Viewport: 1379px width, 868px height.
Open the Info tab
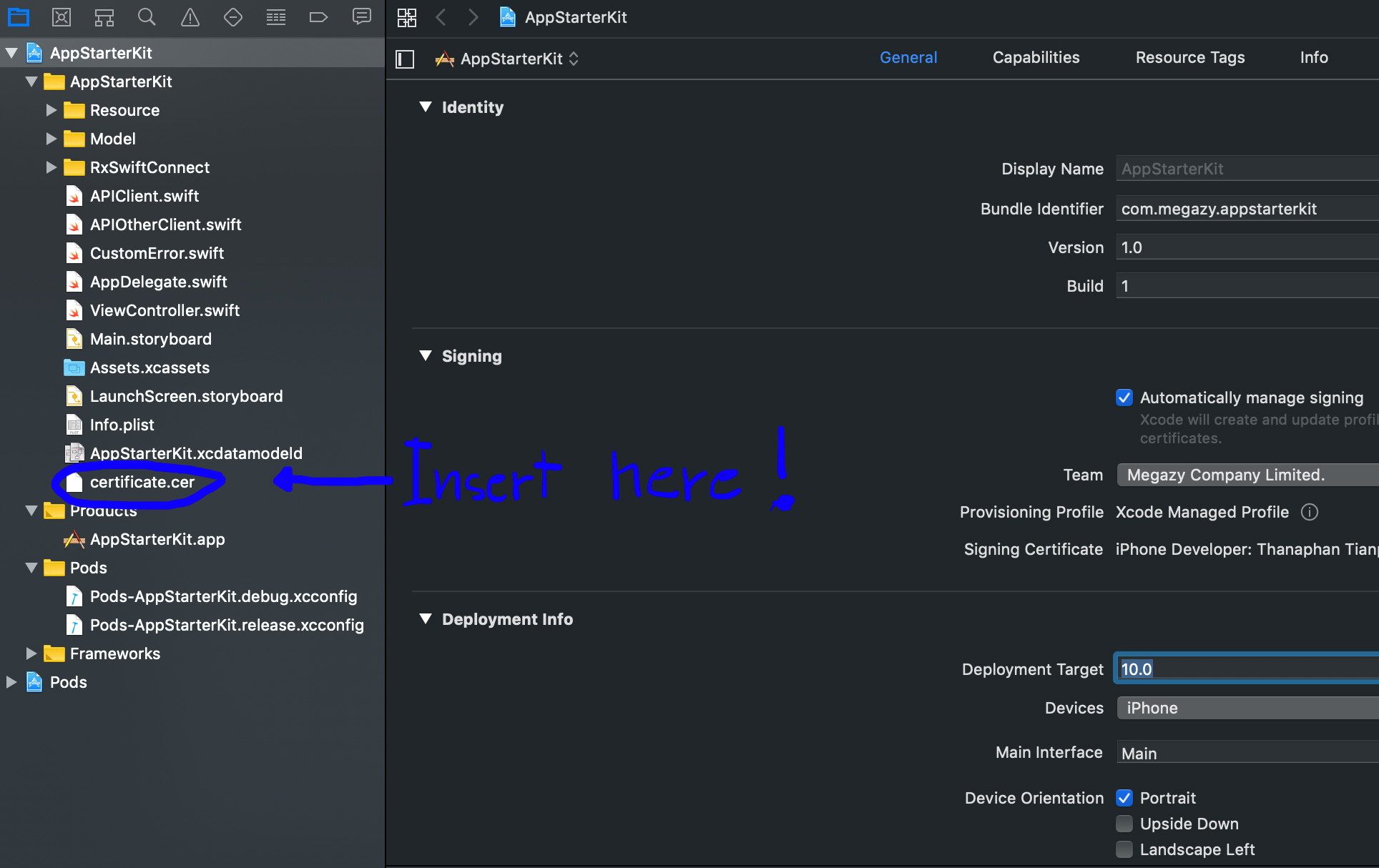(1313, 57)
